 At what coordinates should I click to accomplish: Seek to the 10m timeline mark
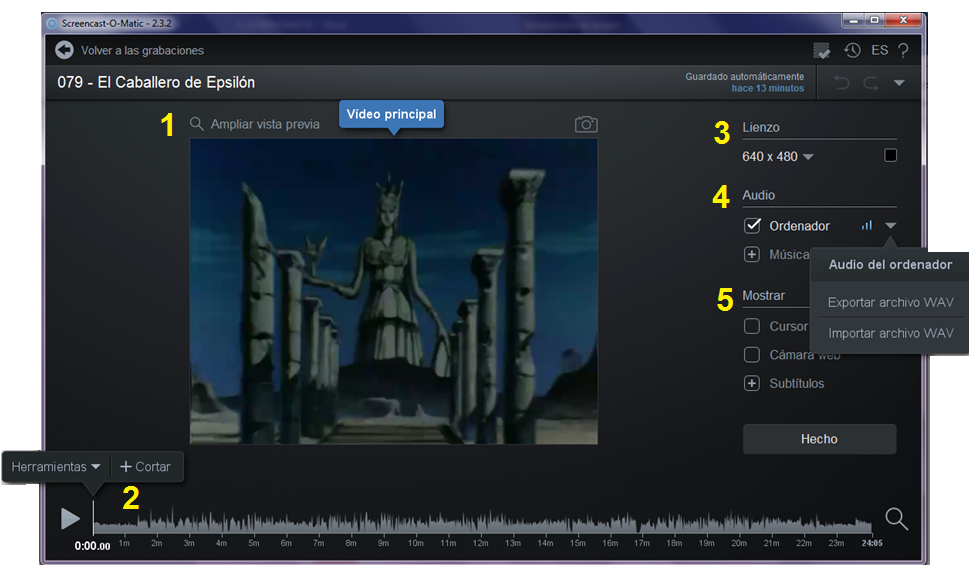[416, 543]
